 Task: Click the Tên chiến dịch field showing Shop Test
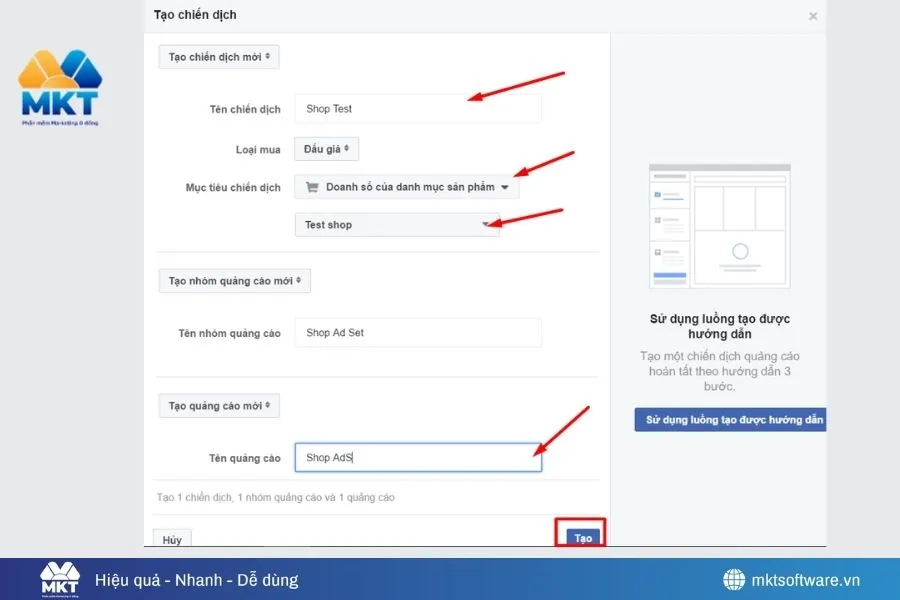click(418, 108)
